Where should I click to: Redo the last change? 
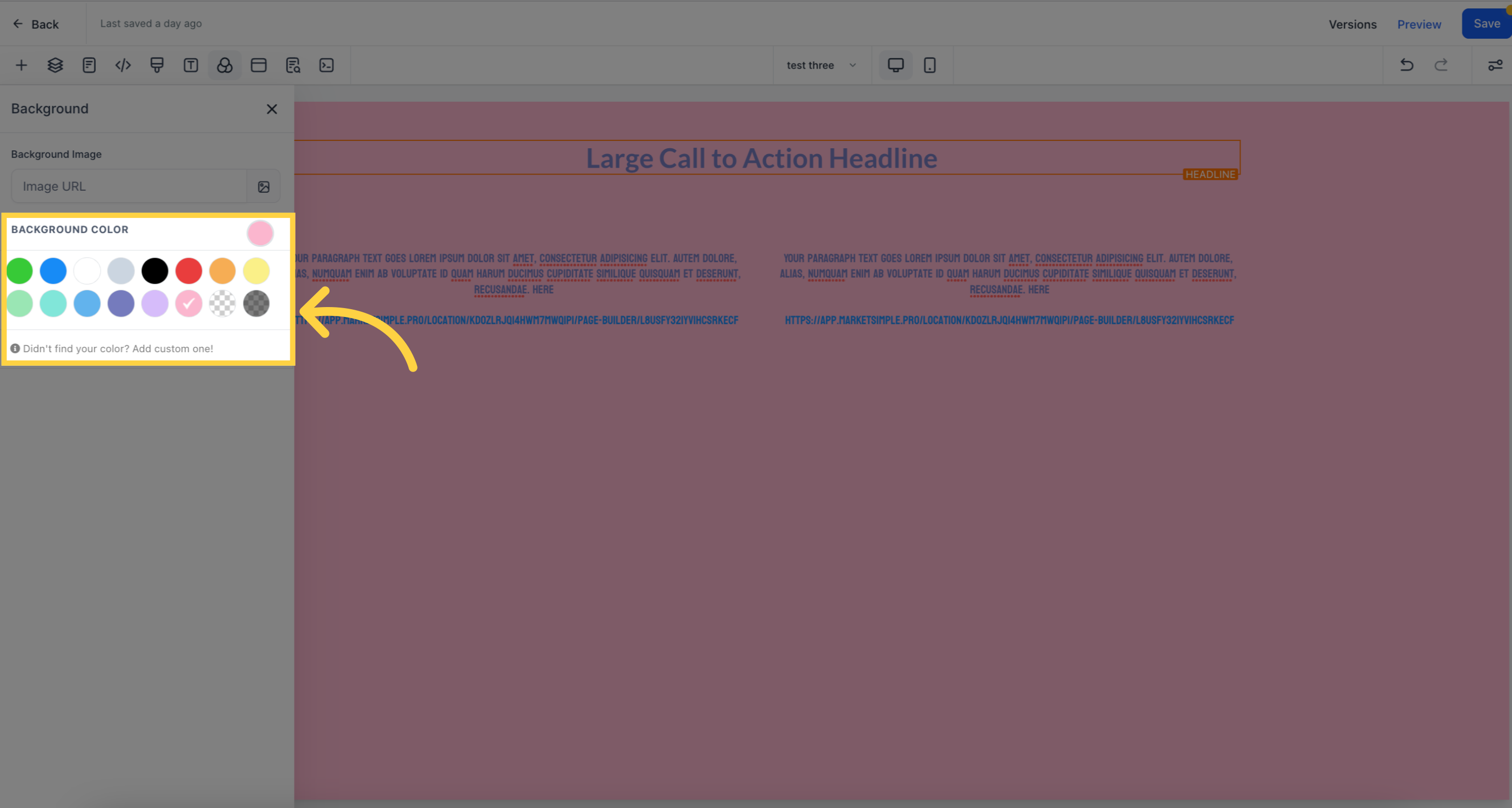(x=1441, y=65)
